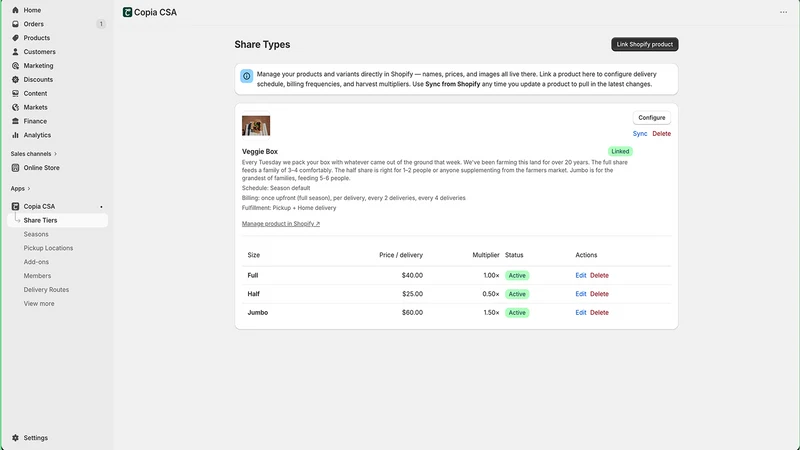Click the Products tag icon
The image size is (800, 450).
[15, 38]
